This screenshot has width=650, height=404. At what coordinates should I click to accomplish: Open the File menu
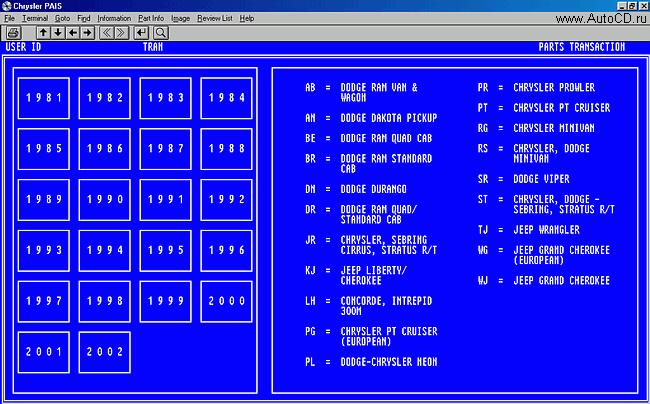(x=9, y=18)
